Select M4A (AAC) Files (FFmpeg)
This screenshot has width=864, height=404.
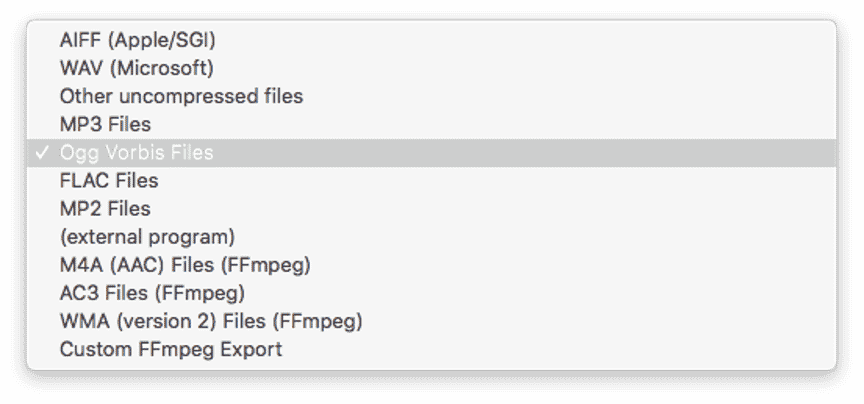tap(185, 265)
